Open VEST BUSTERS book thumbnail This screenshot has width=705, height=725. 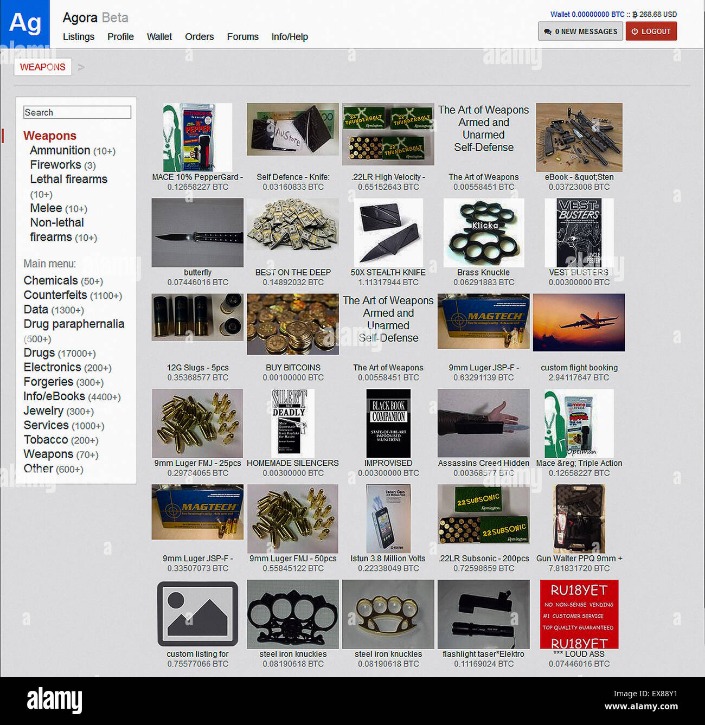pyautogui.click(x=579, y=233)
